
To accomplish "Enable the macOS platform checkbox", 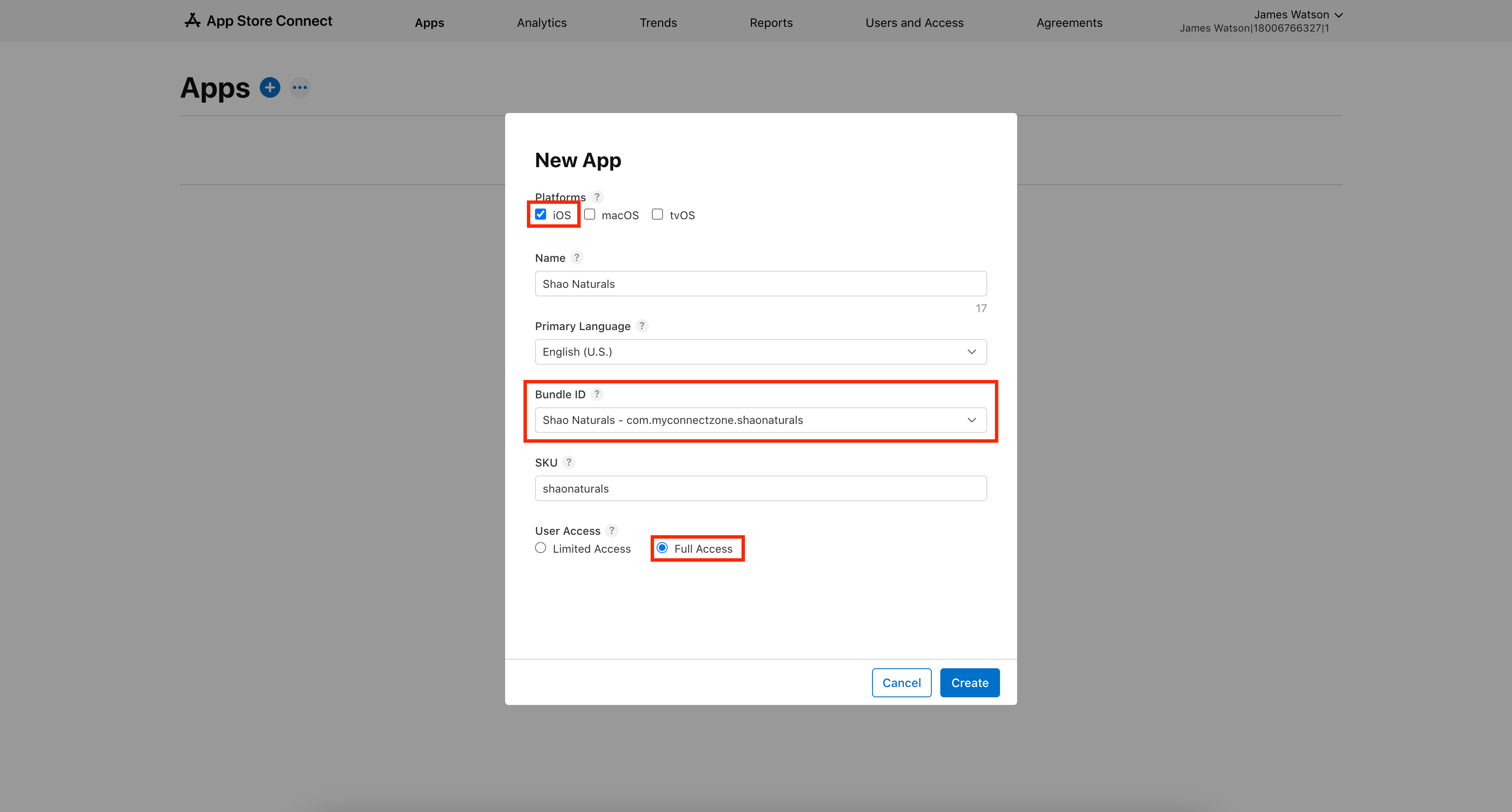I will [590, 214].
